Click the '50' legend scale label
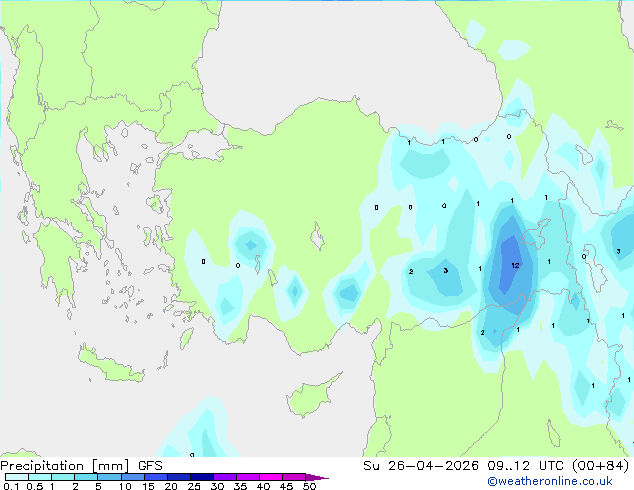The width and height of the screenshot is (634, 490). coord(309,486)
